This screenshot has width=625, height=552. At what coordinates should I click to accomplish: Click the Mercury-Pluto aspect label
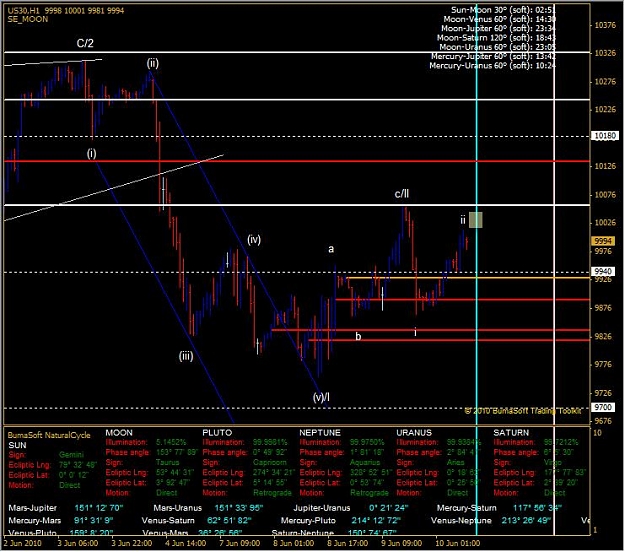(x=309, y=521)
